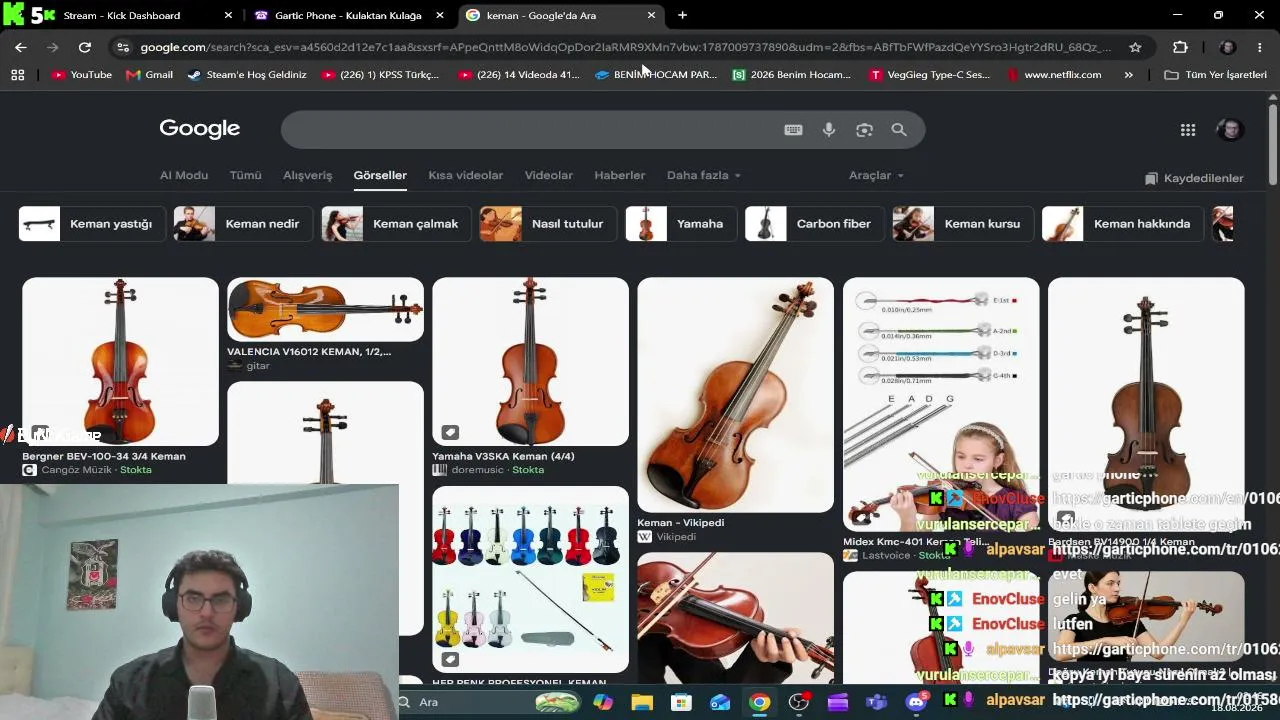Open Outlook from the taskbar
This screenshot has height=720, width=1280.
[720, 702]
